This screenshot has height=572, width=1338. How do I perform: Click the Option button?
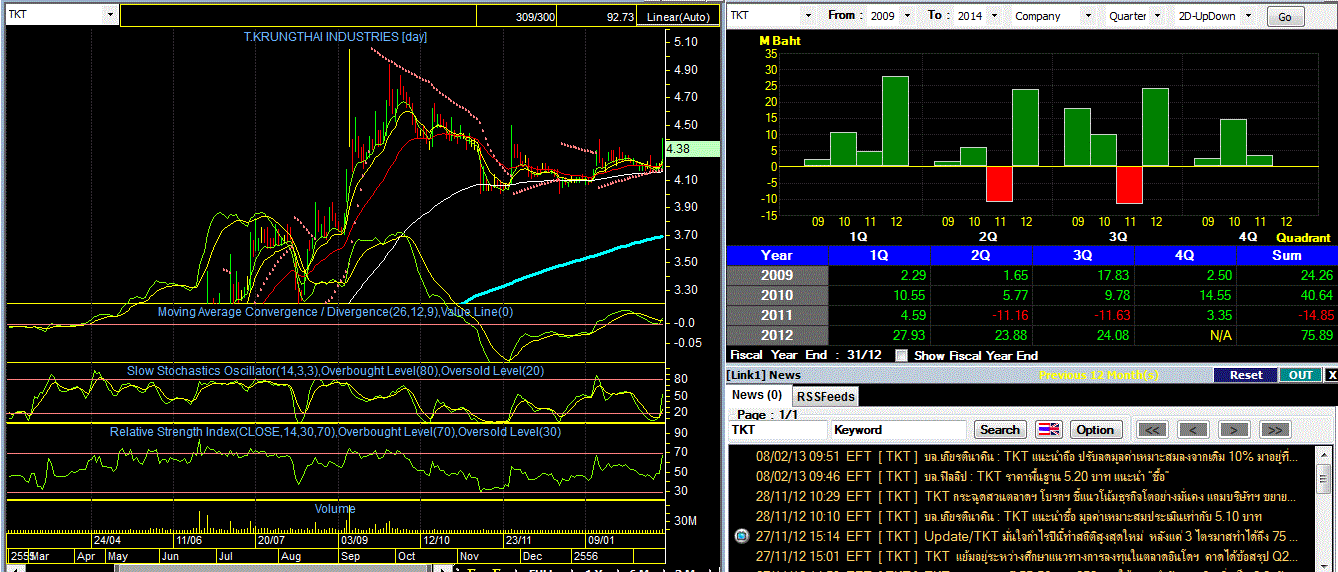click(x=1095, y=429)
